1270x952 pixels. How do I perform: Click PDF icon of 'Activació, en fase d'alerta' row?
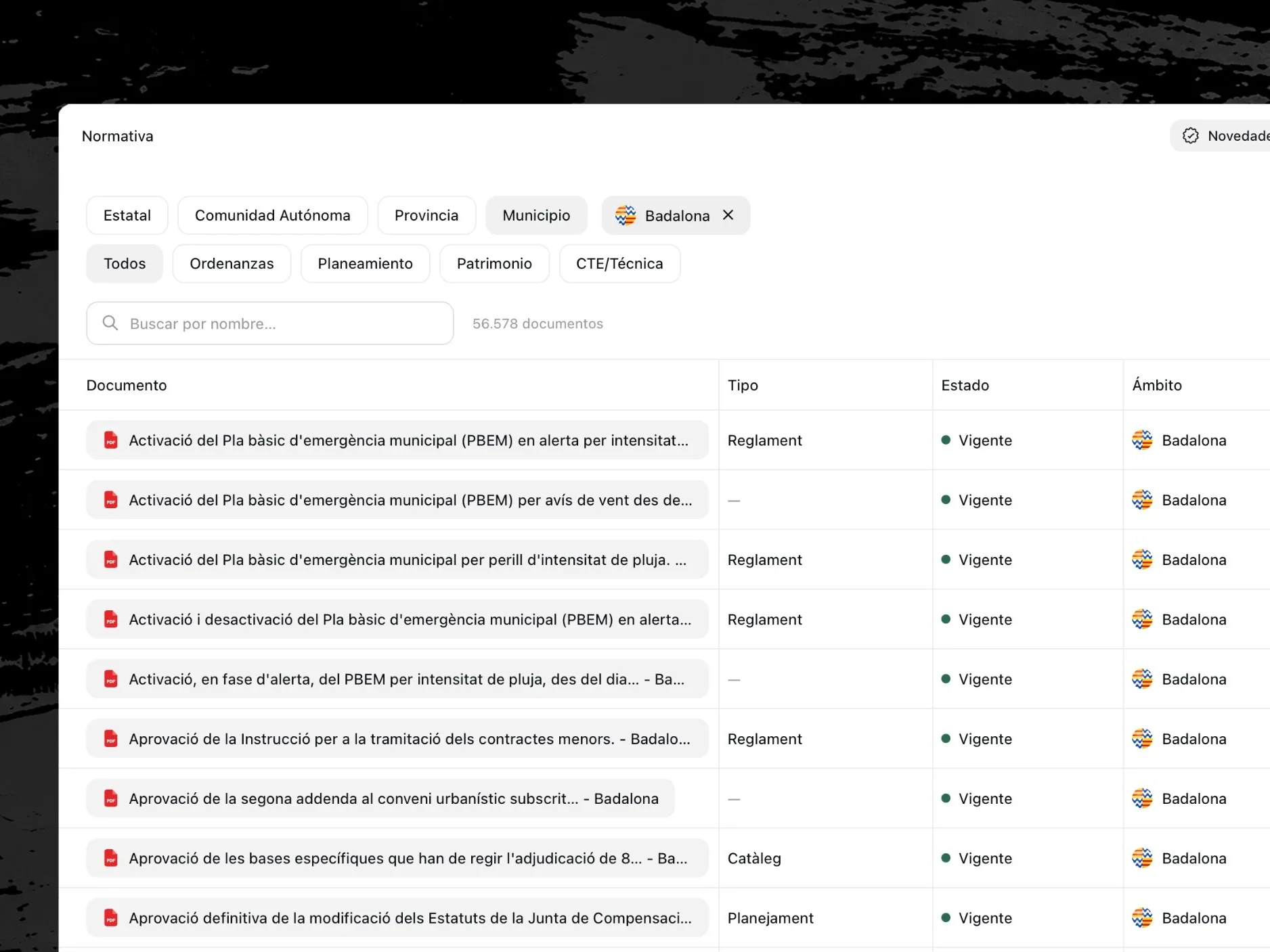(111, 679)
